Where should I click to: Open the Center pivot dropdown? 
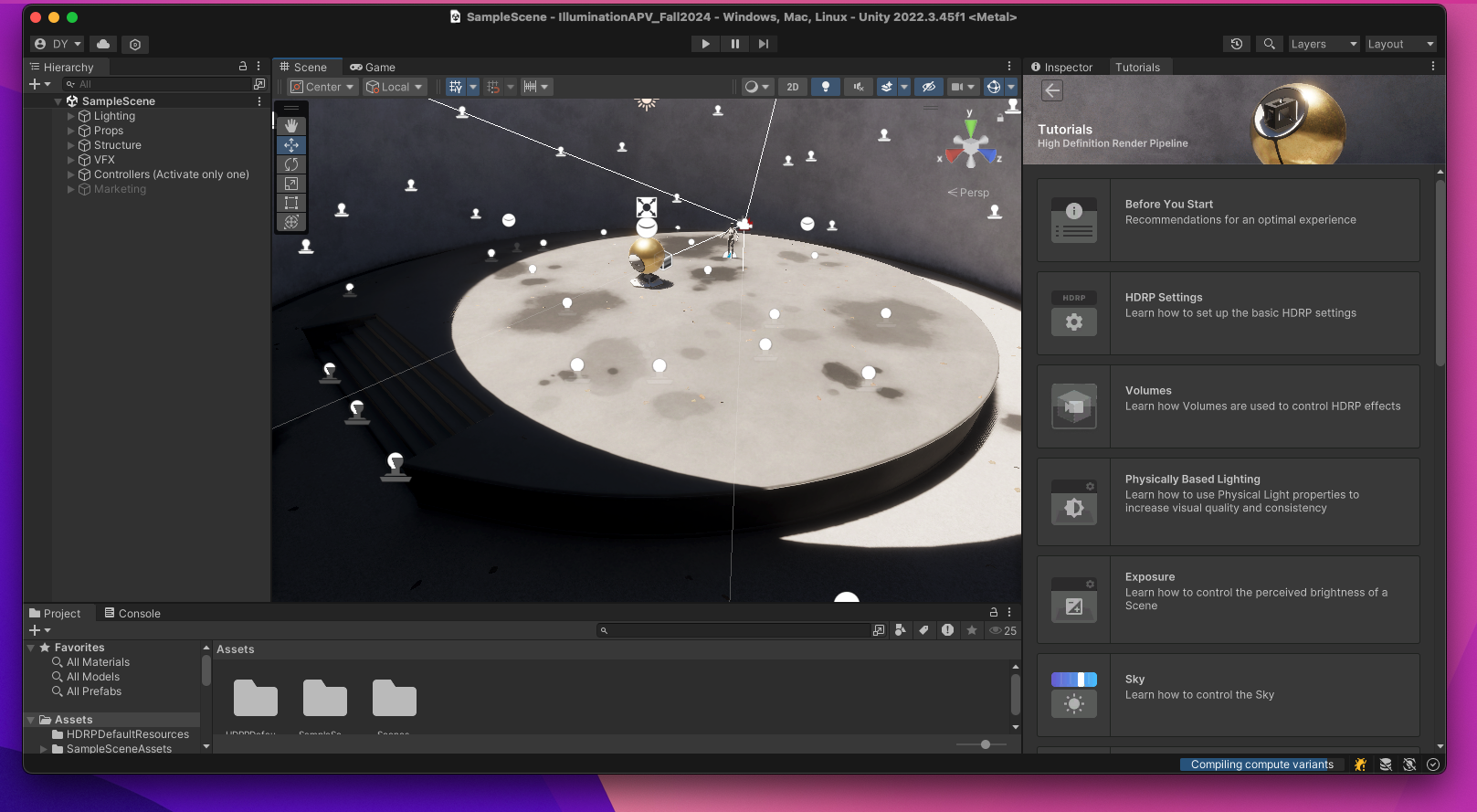[322, 87]
